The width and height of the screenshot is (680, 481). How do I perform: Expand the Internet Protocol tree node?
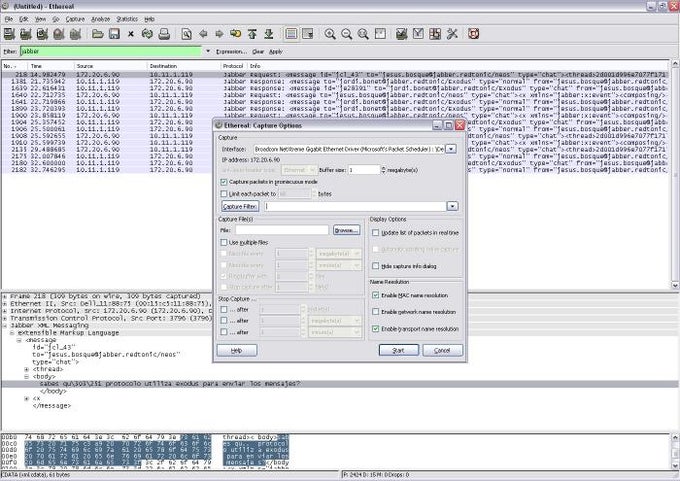click(x=5, y=311)
